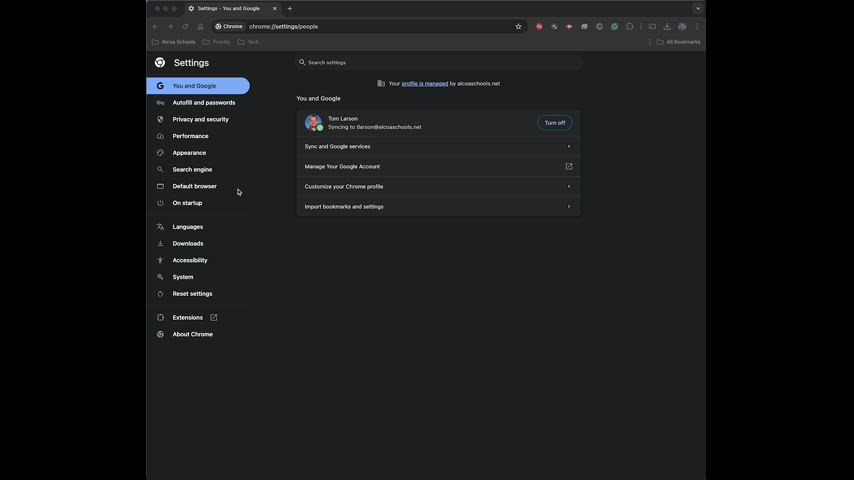Viewport: 854px width, 480px height.
Task: Select Privacy and security in sidebar
Action: [198, 119]
